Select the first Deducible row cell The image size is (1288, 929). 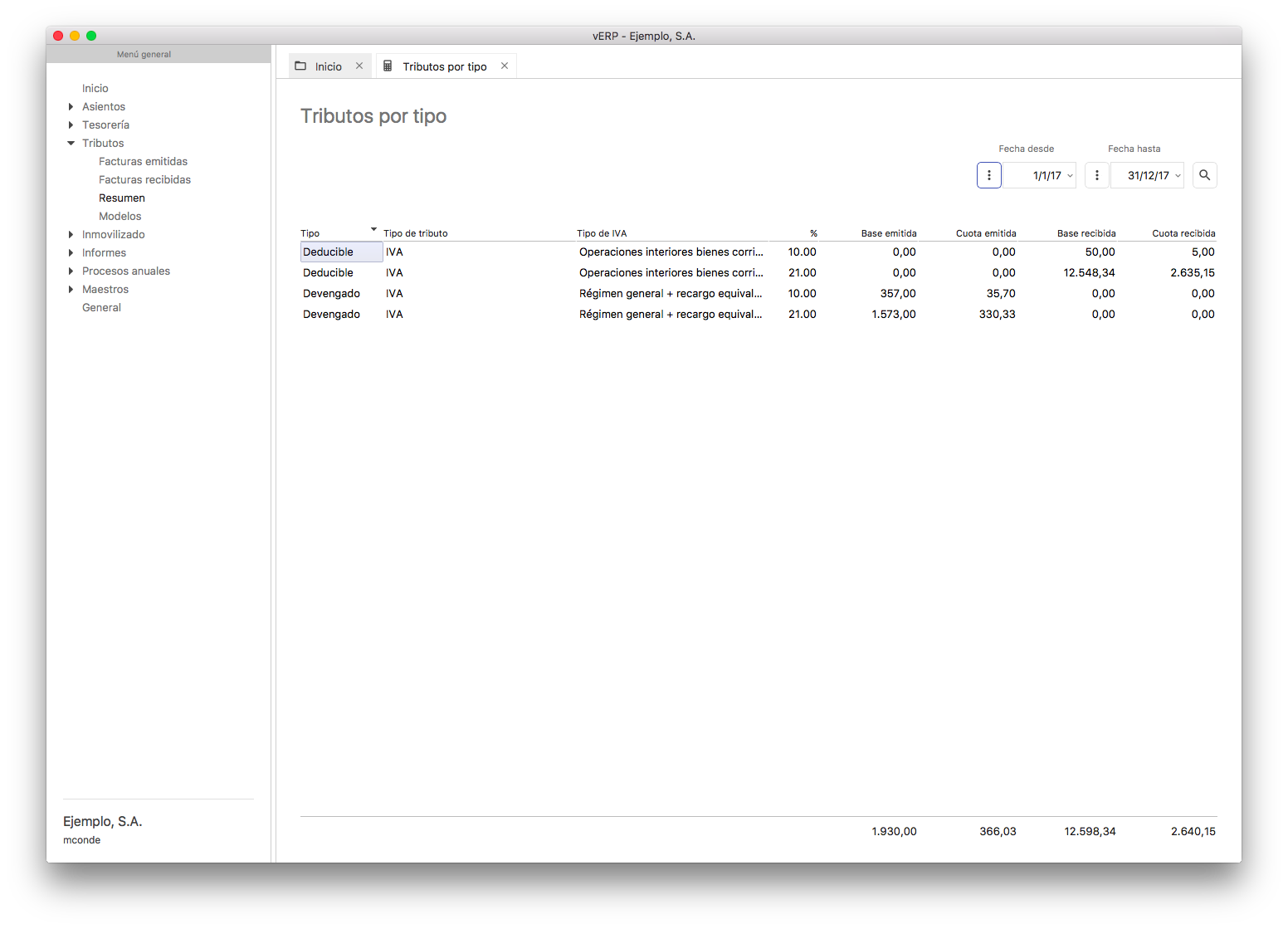tap(340, 252)
